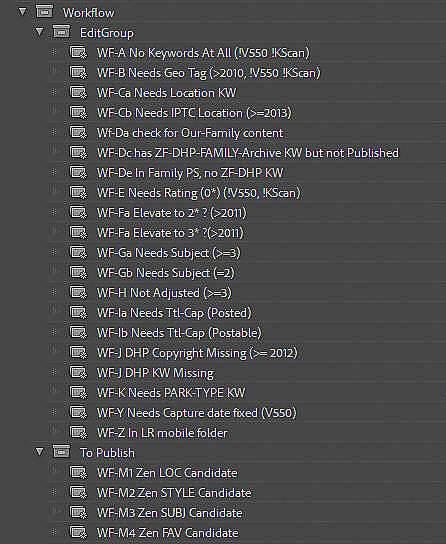Click smart collection icon for WF-A No Keywords
Screen dimensions: 446x544
tap(78, 53)
